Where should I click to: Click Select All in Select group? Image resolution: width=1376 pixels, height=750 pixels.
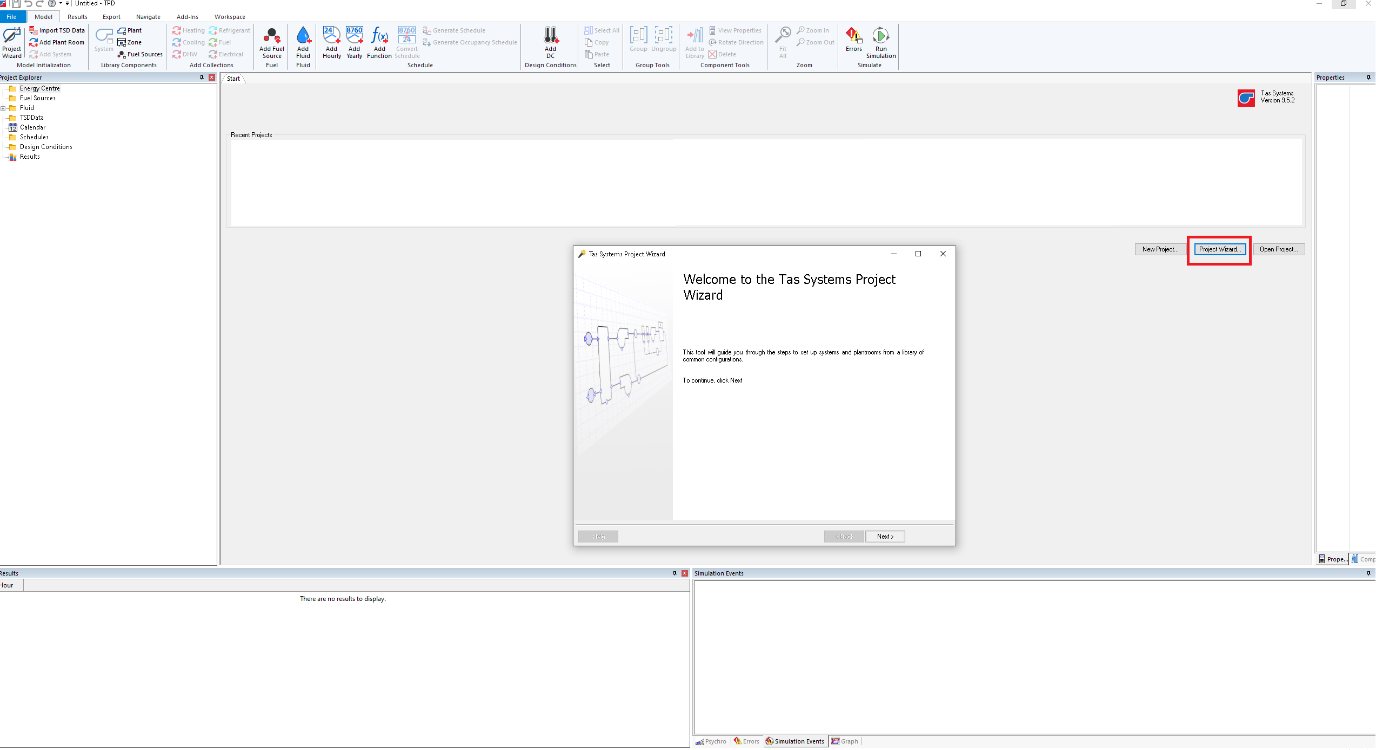pos(602,30)
